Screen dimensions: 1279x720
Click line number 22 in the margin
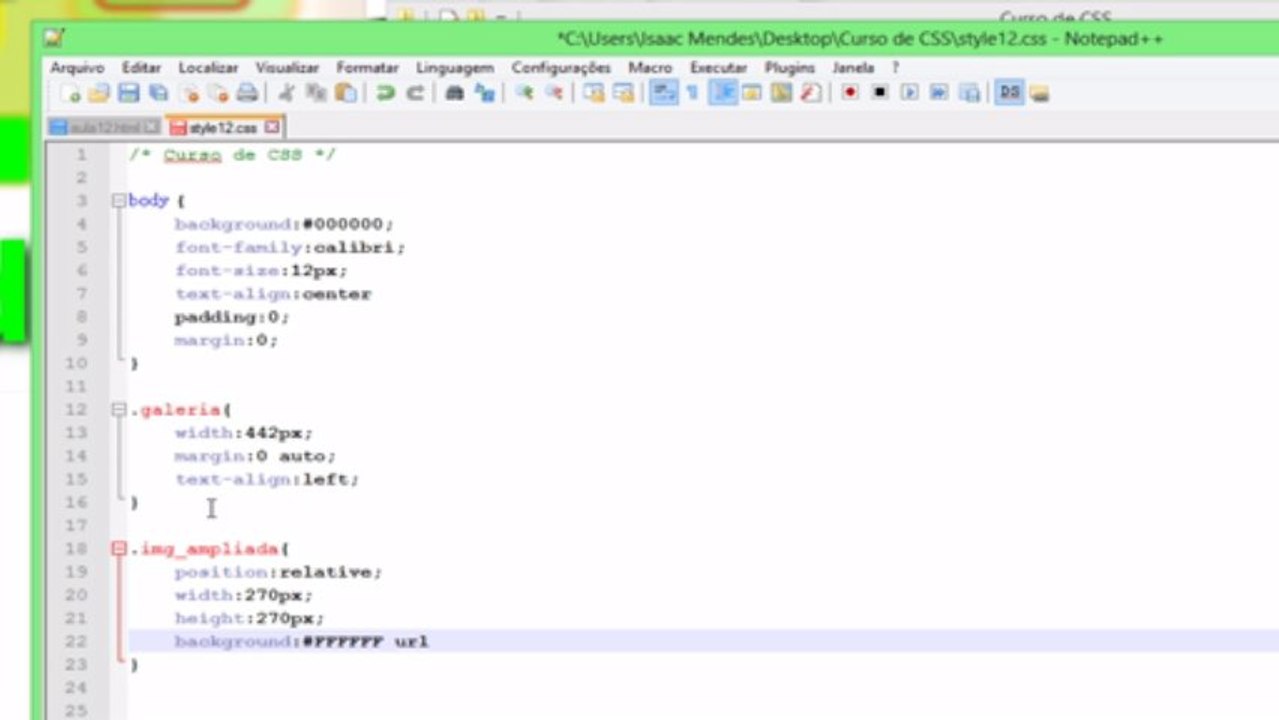click(75, 642)
